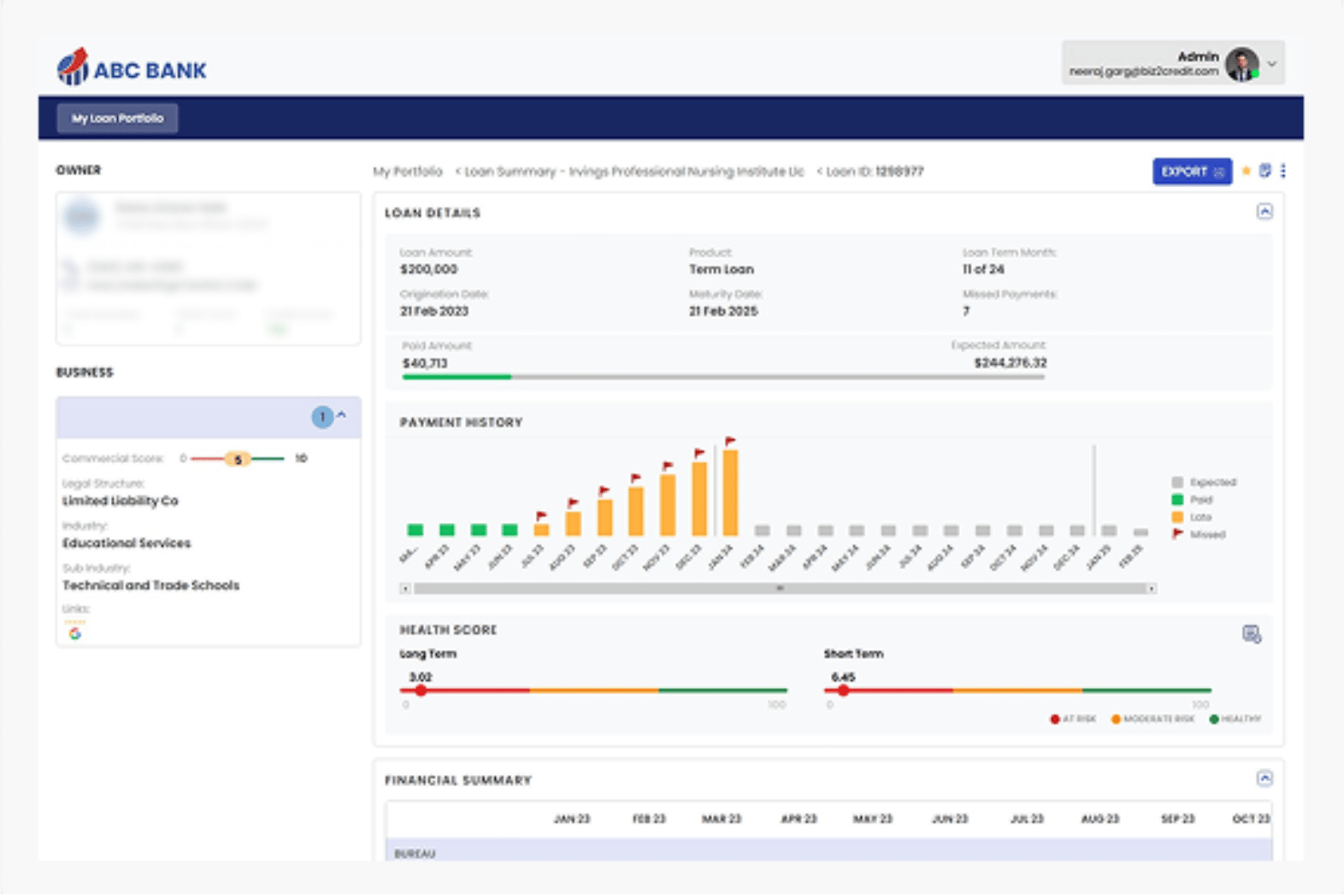1344x896 pixels.
Task: Click the Short Term 6.45 score marker
Action: click(x=844, y=691)
